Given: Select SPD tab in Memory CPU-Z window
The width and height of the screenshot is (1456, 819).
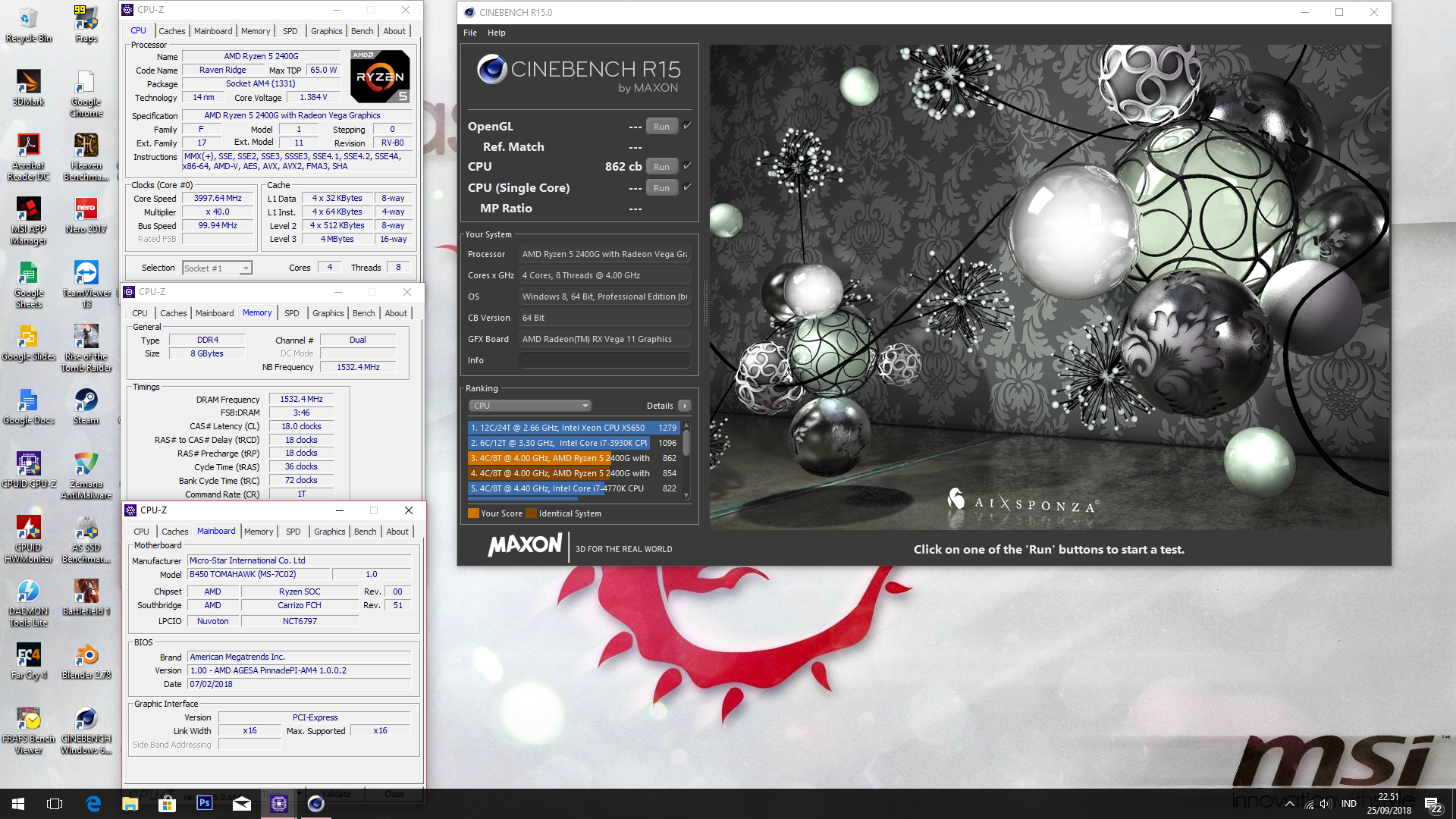Looking at the screenshot, I should (292, 313).
